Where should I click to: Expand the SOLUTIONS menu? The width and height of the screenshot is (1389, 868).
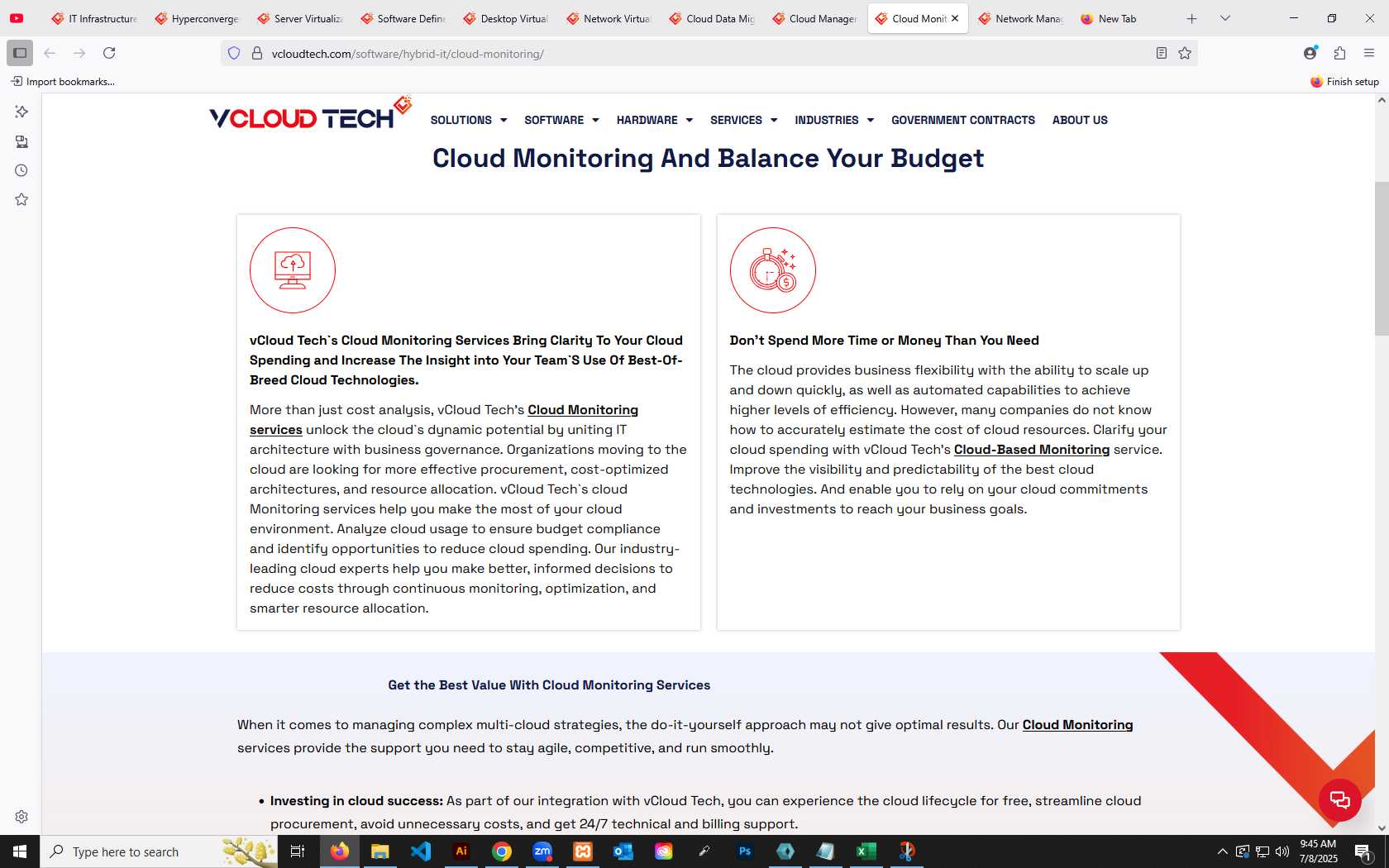(x=469, y=120)
